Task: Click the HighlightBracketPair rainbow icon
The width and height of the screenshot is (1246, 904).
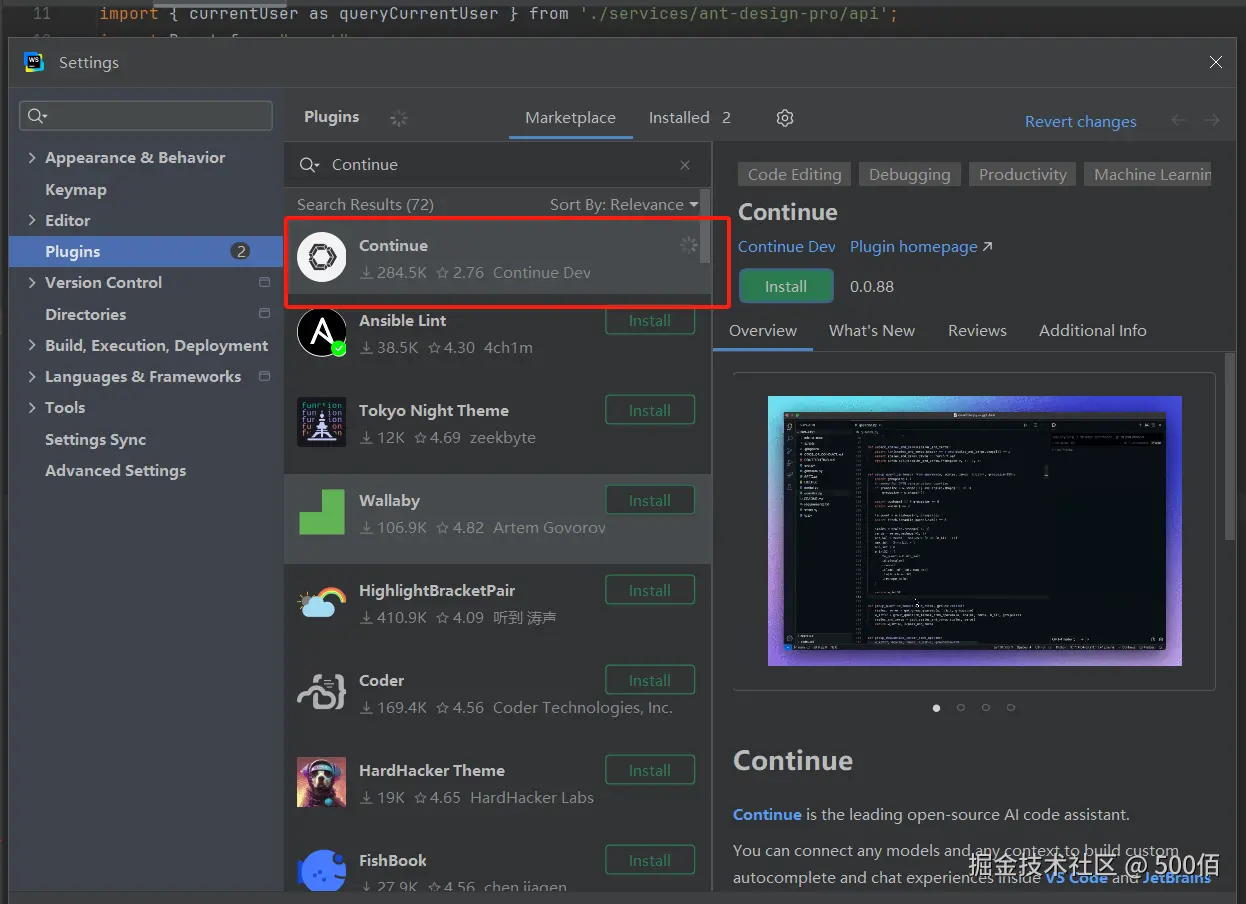Action: click(322, 602)
